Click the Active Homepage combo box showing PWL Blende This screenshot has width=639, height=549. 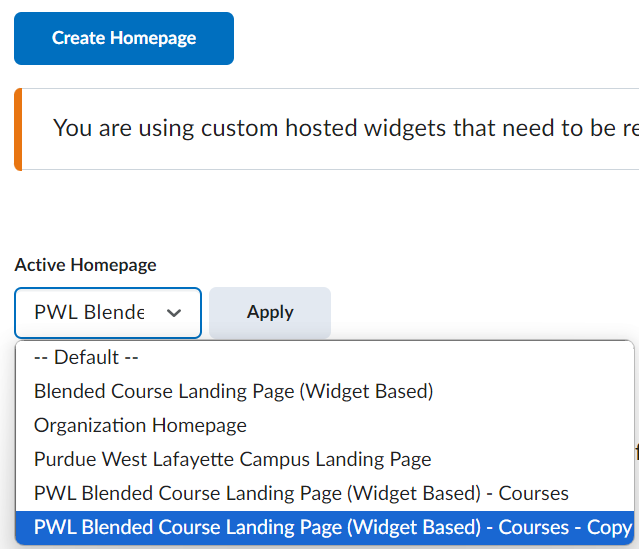(108, 313)
